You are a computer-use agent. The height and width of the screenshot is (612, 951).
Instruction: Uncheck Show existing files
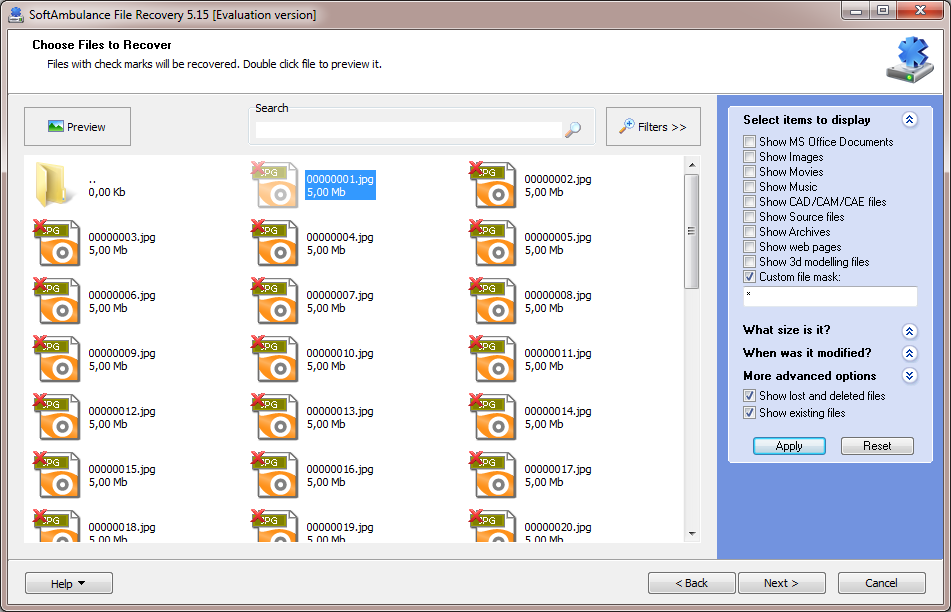click(750, 413)
